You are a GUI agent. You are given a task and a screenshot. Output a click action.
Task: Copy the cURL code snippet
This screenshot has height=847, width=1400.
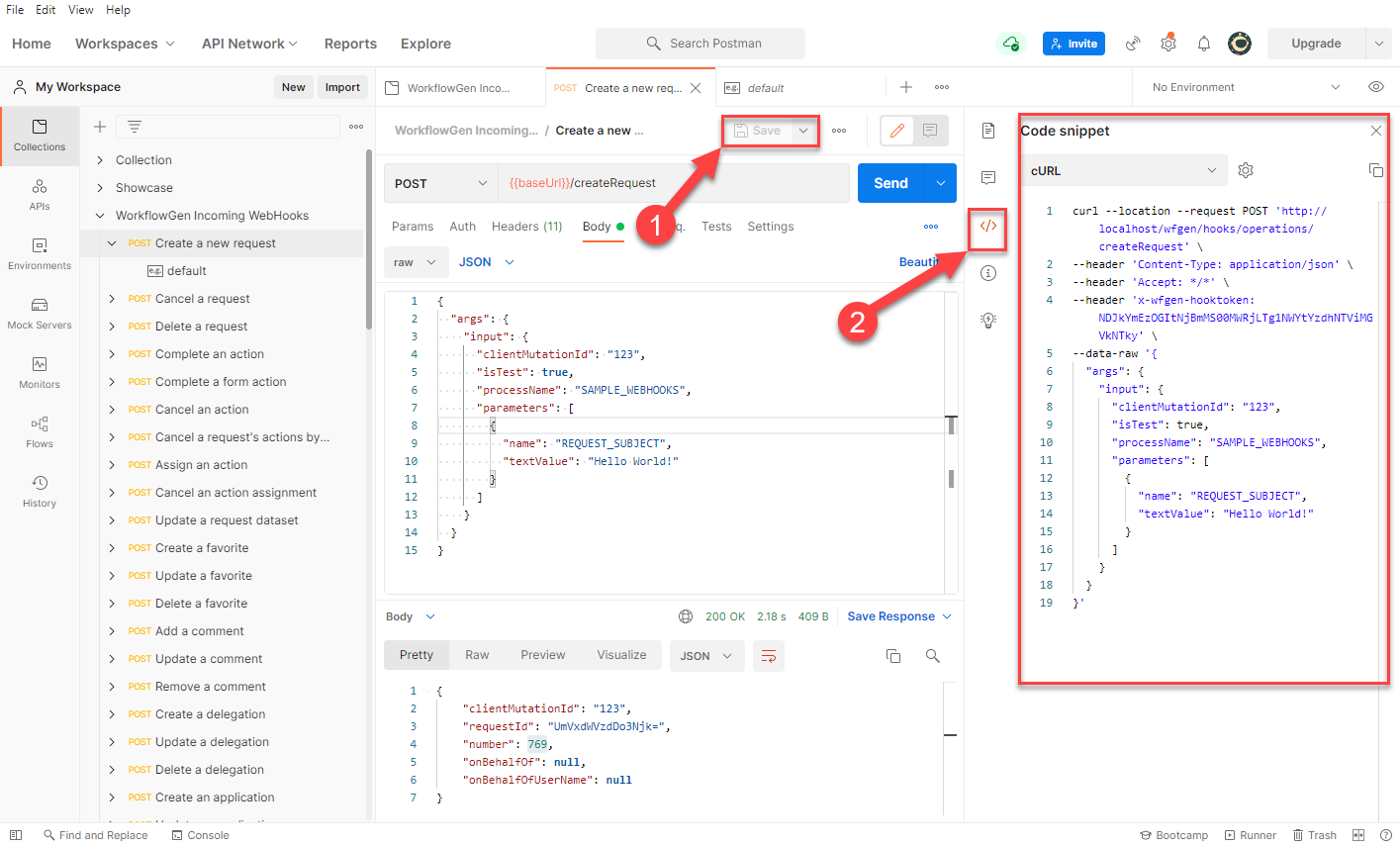tap(1375, 170)
